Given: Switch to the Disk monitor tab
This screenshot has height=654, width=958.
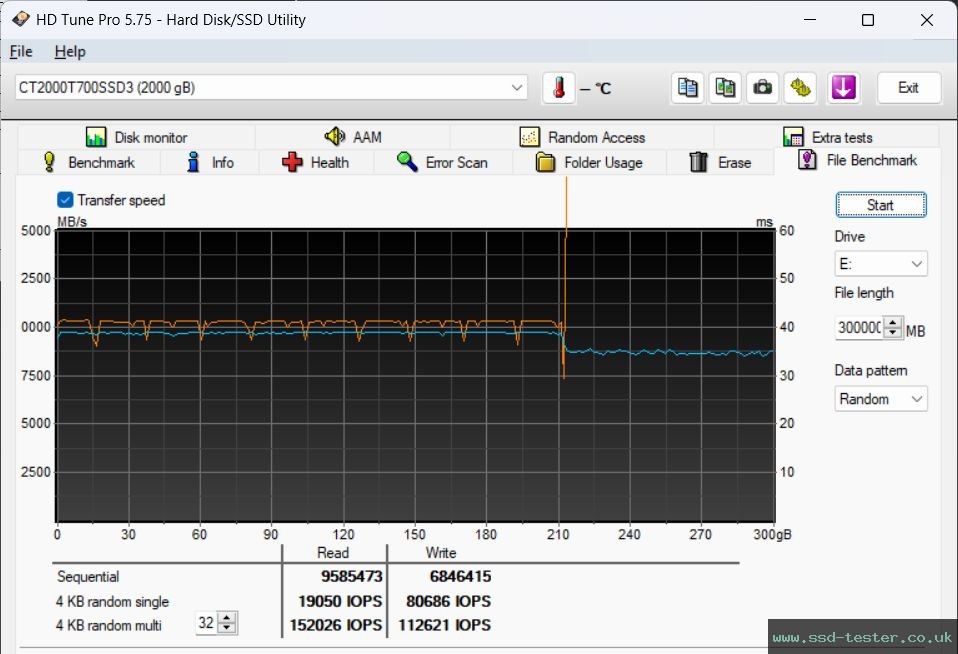Looking at the screenshot, I should click(136, 137).
